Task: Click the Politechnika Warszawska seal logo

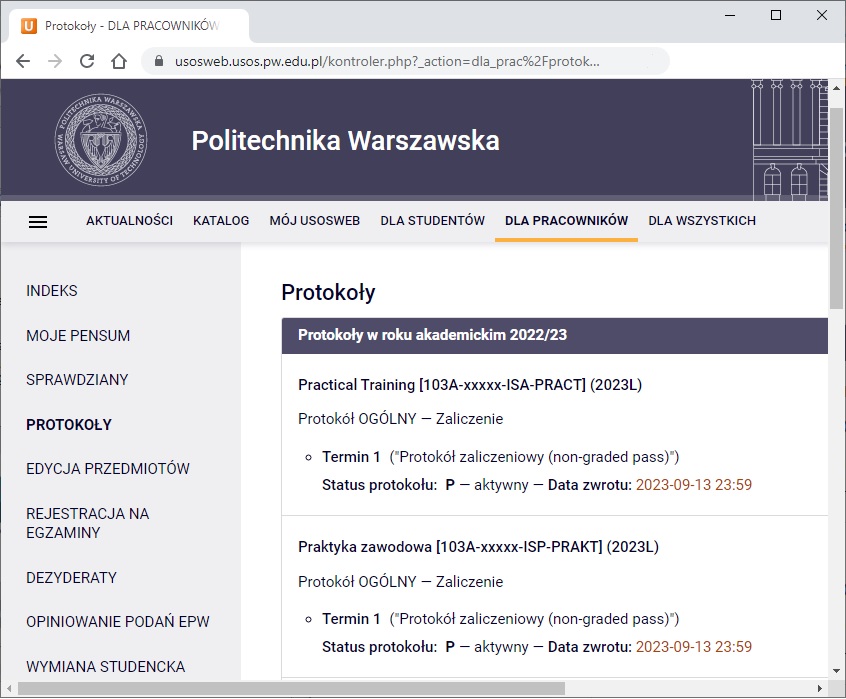Action: coord(101,140)
